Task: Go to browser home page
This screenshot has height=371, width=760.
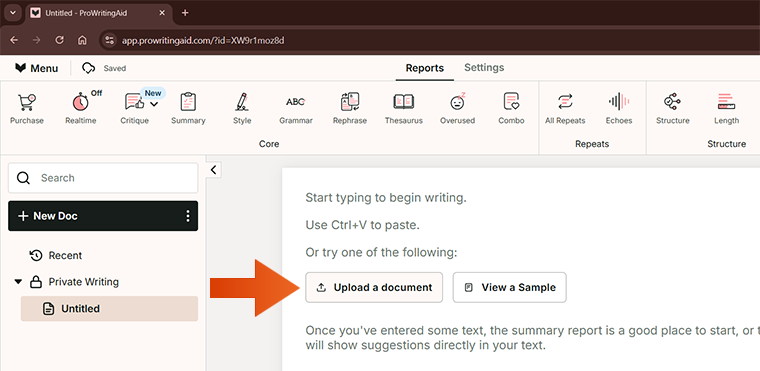Action: pyautogui.click(x=82, y=40)
